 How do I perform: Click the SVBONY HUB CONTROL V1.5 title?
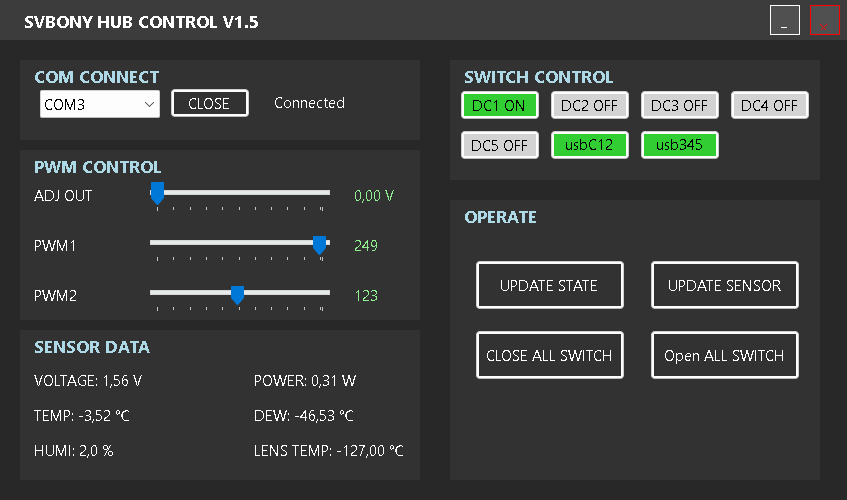click(x=141, y=22)
